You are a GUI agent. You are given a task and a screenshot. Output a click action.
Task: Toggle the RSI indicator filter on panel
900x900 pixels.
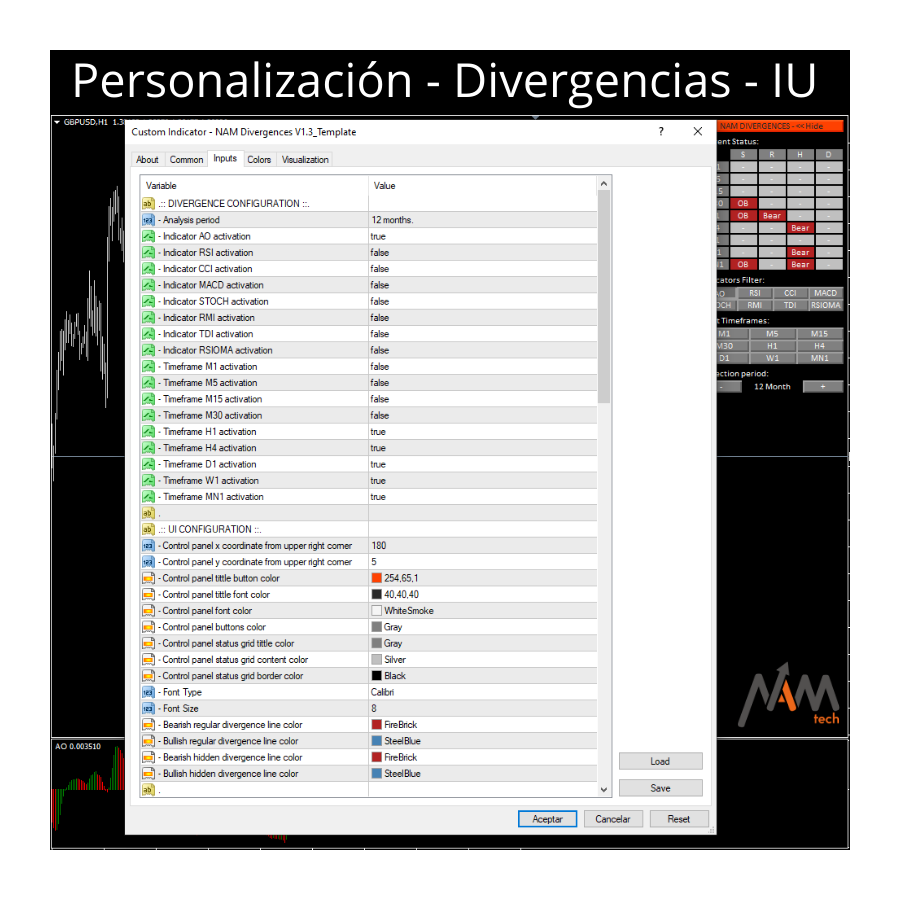point(754,293)
